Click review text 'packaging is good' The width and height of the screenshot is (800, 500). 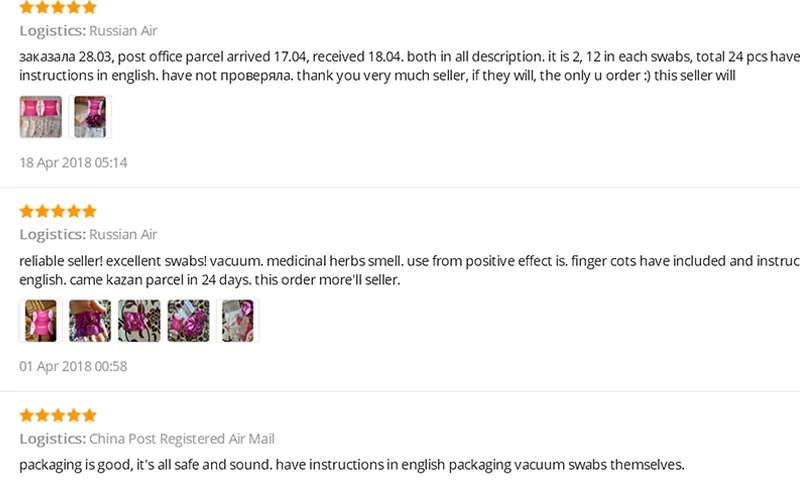click(352, 465)
